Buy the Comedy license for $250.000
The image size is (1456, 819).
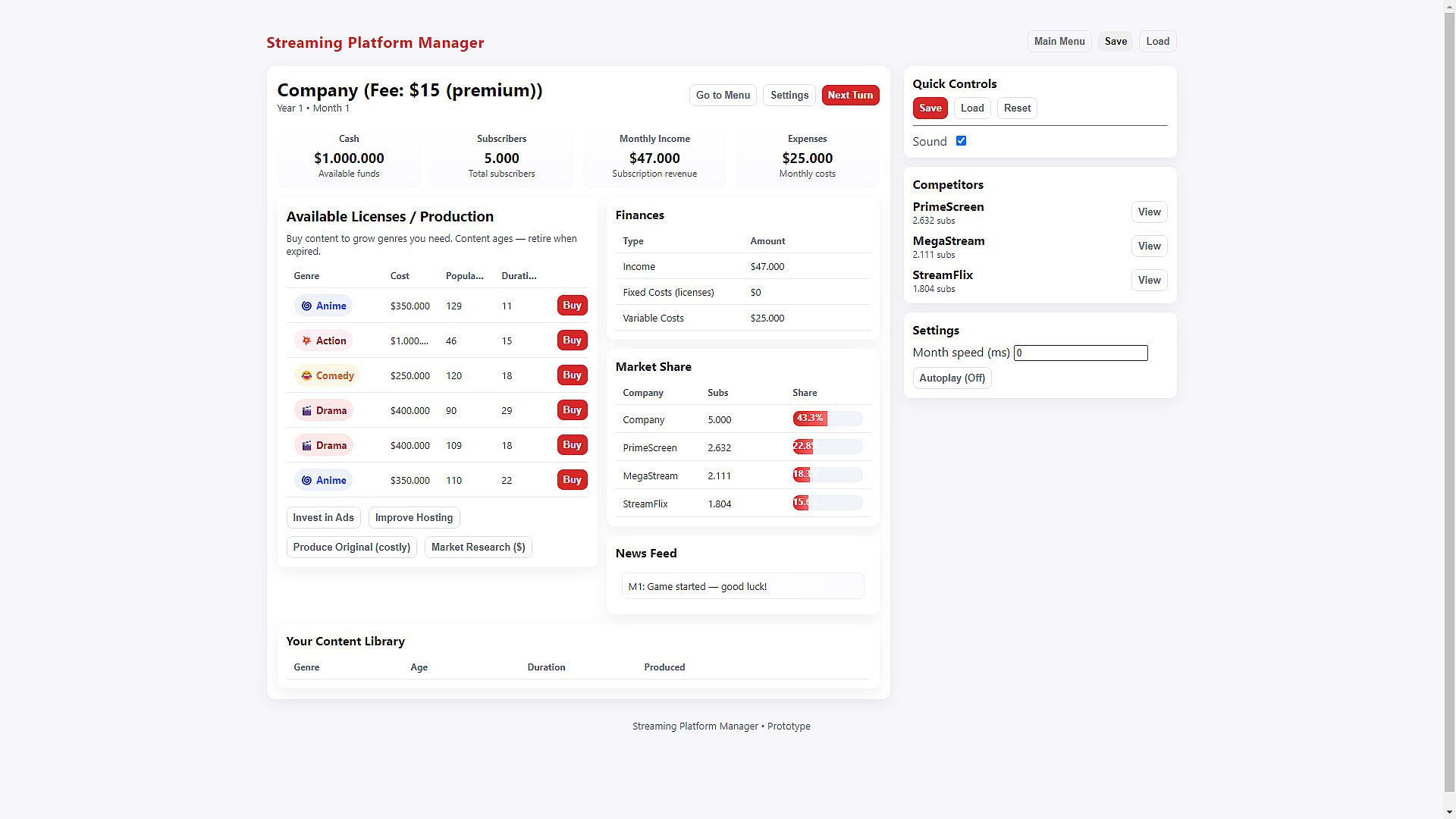[x=572, y=375]
